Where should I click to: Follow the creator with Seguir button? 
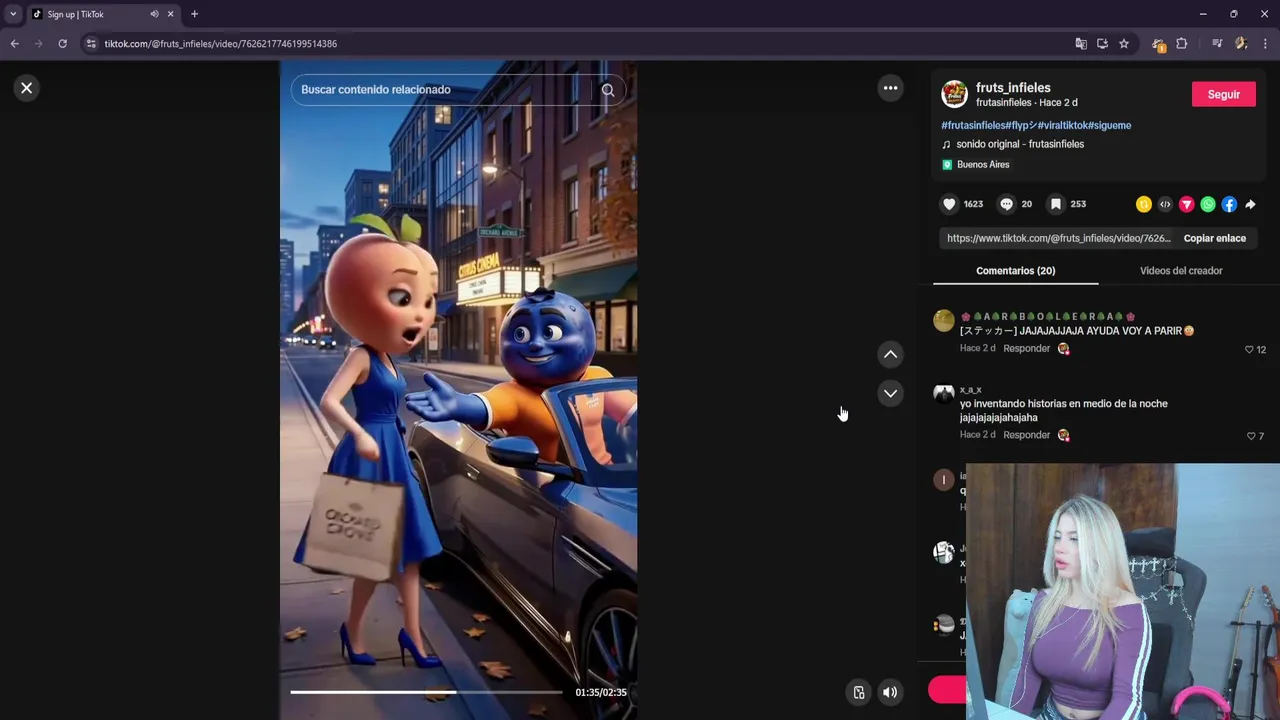[1224, 94]
